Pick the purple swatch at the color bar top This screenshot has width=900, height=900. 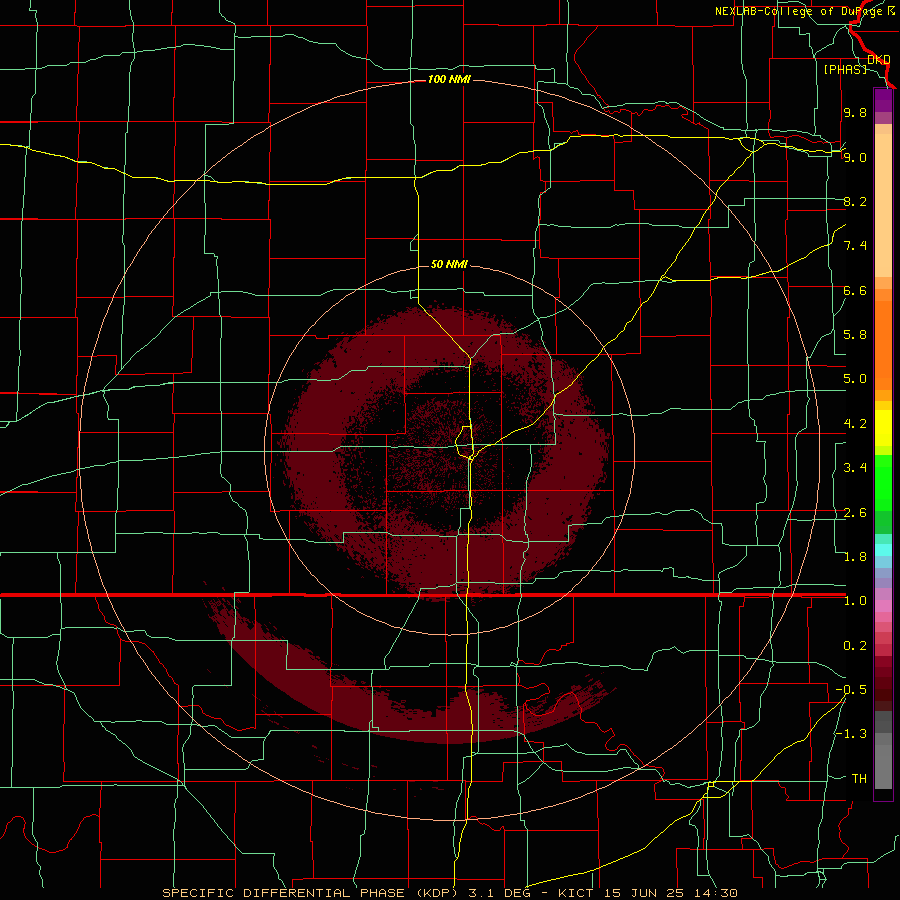pos(883,100)
